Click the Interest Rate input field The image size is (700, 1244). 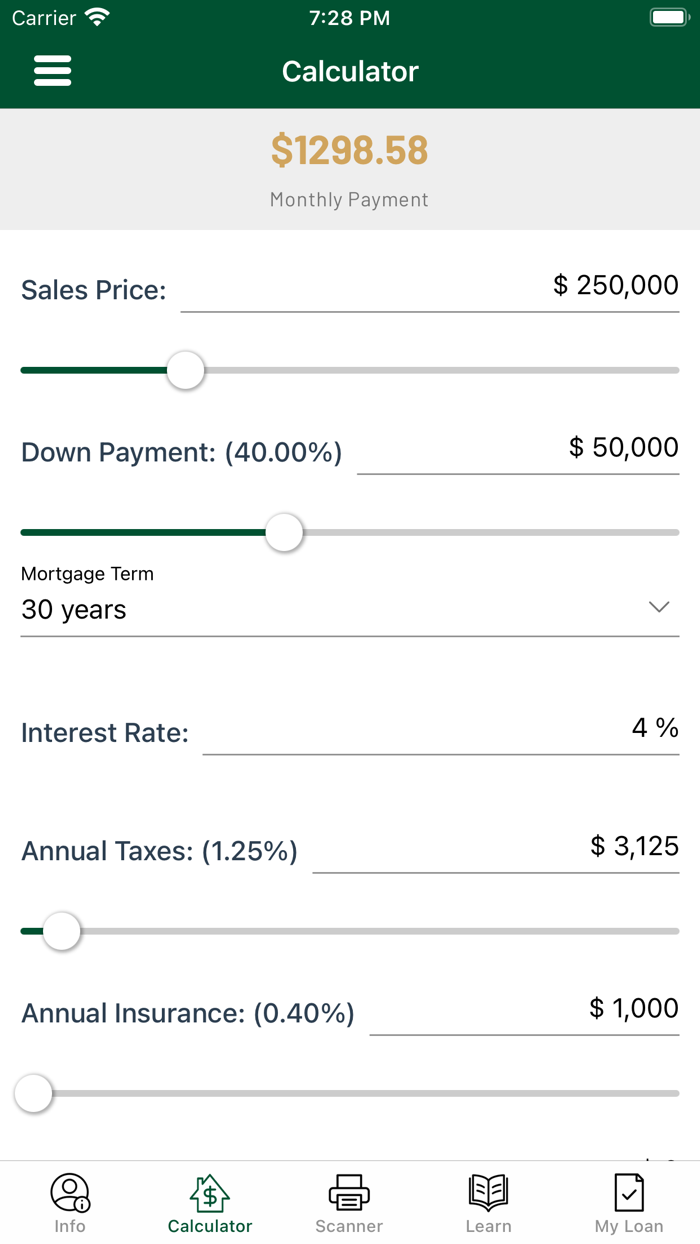coord(440,732)
